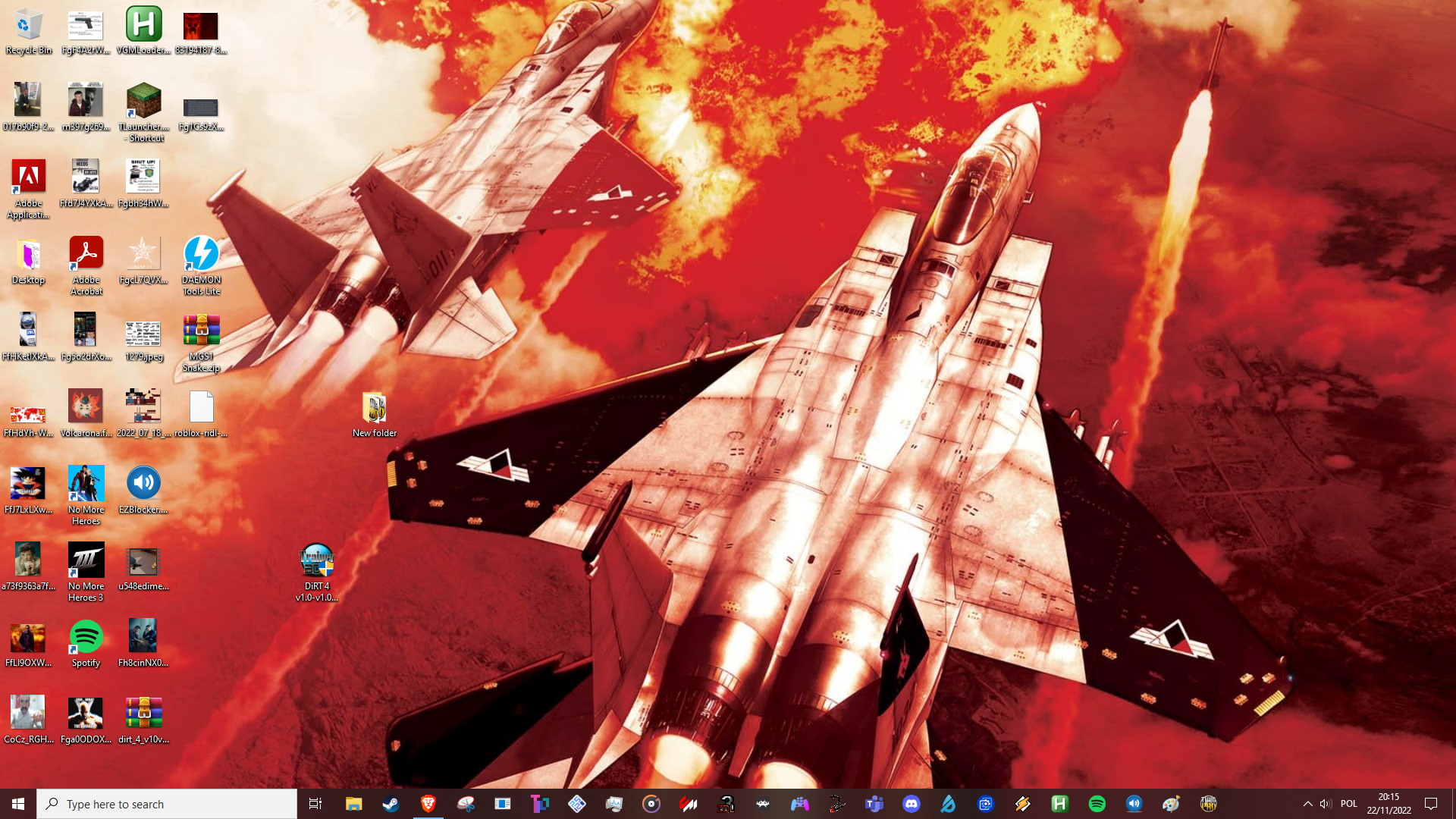Open Brave browser on the taskbar
Viewport: 1456px width, 819px height.
point(428,804)
